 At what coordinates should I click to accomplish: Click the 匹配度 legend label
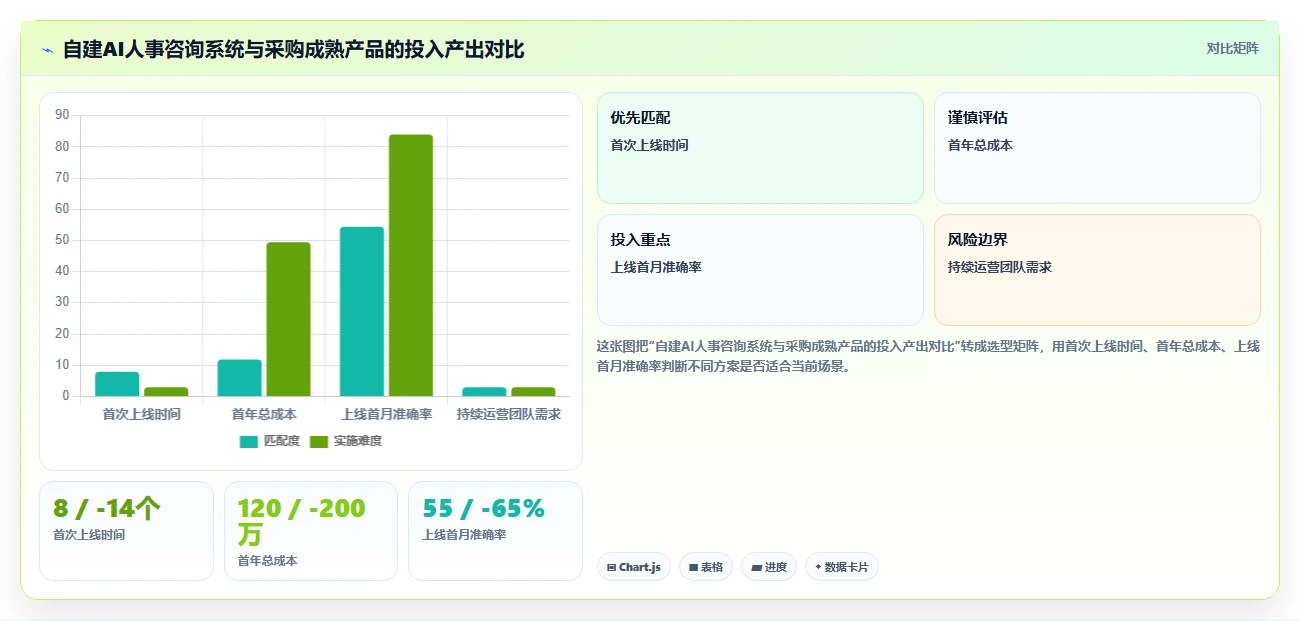pyautogui.click(x=281, y=441)
